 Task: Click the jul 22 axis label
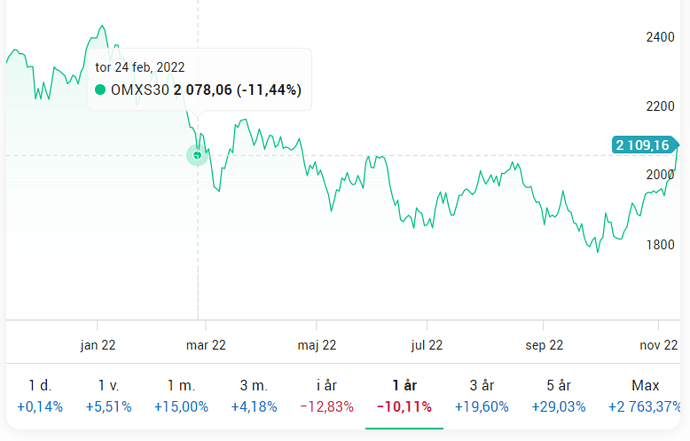click(427, 345)
